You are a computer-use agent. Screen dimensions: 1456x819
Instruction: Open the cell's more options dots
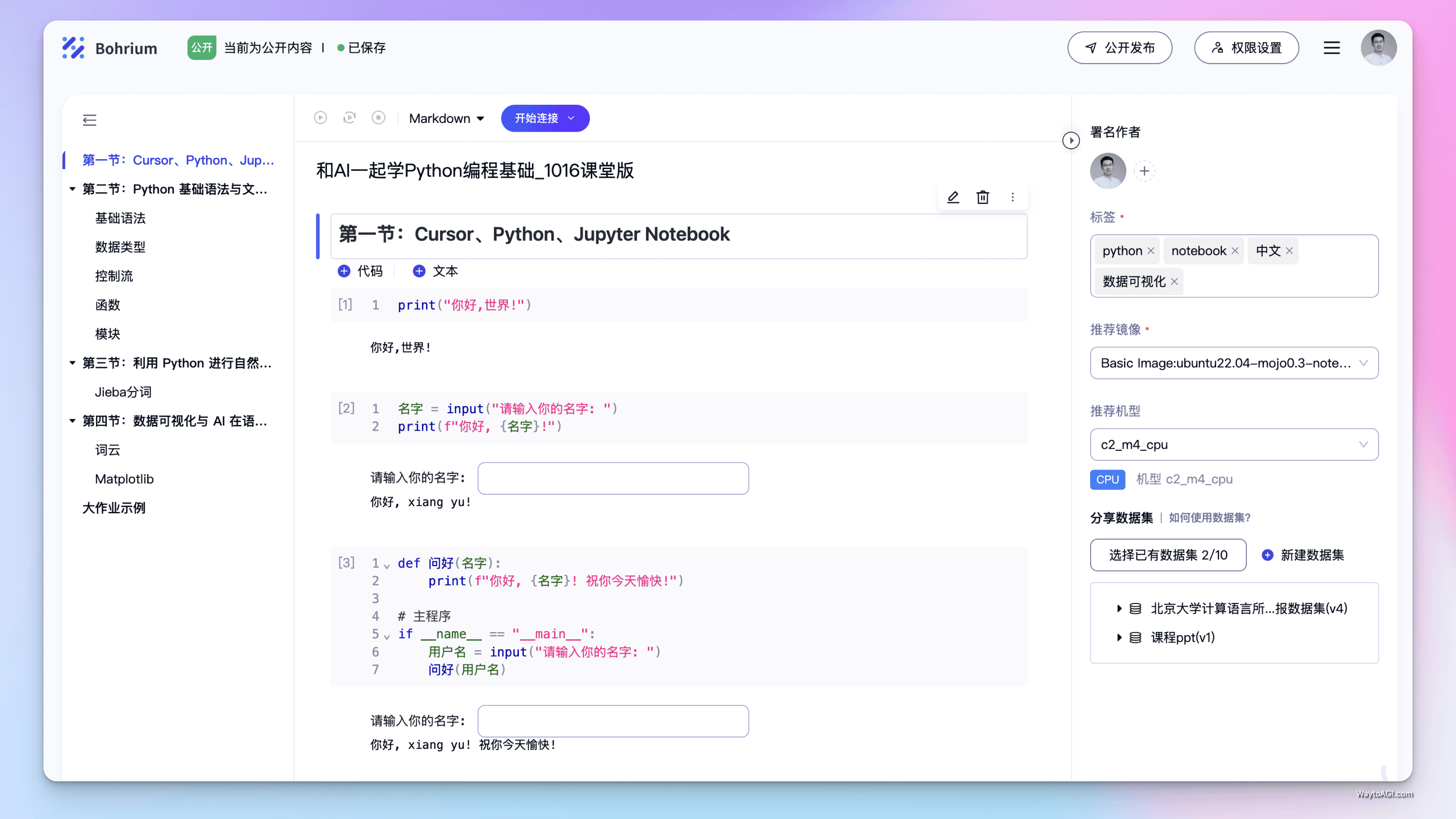pos(1012,197)
